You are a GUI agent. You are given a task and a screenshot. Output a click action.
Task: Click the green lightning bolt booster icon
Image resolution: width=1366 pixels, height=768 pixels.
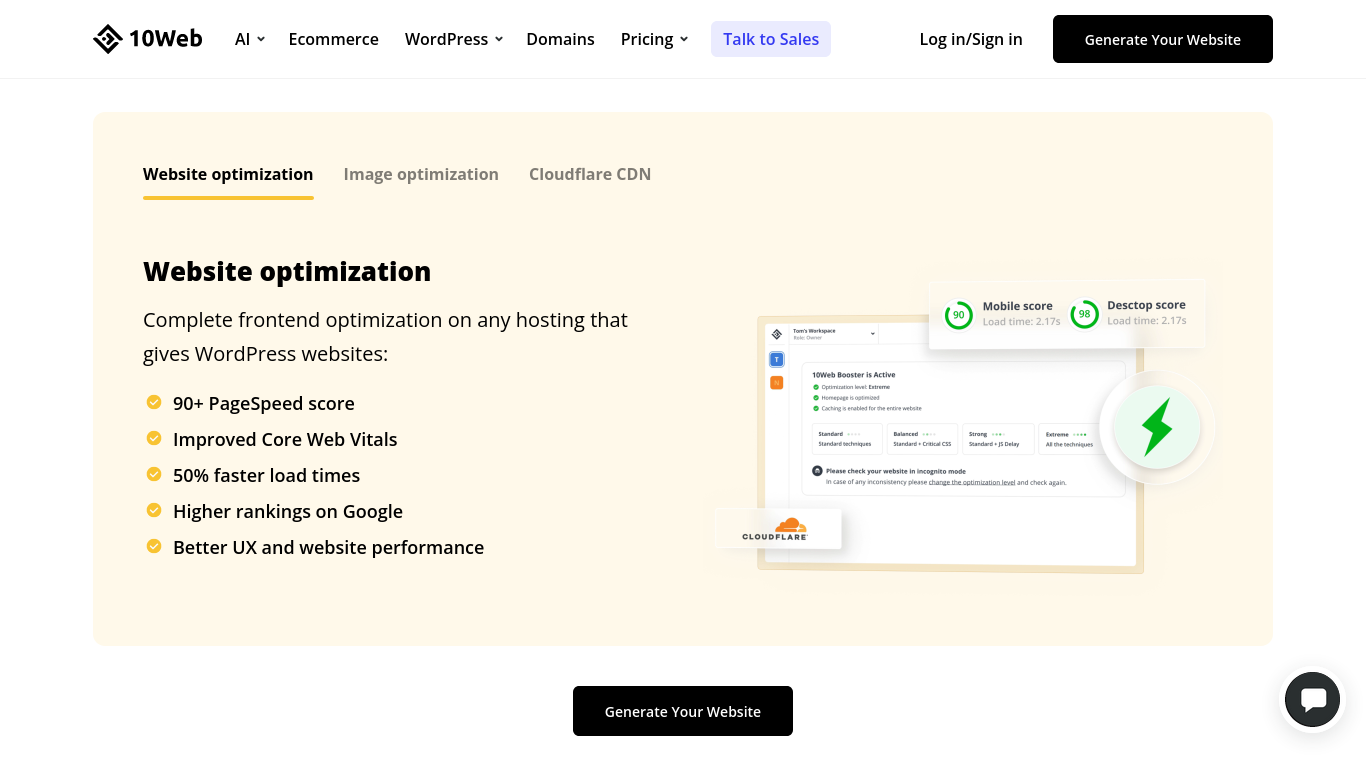[1157, 427]
